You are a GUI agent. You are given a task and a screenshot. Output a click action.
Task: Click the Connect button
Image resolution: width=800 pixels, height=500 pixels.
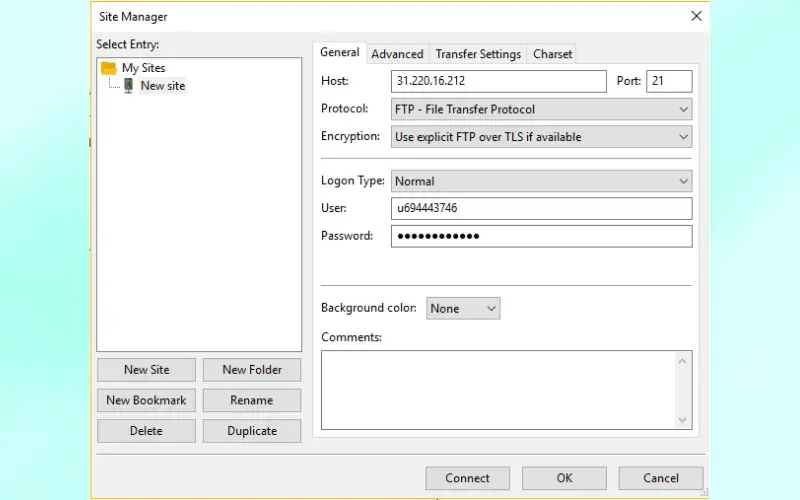467,478
